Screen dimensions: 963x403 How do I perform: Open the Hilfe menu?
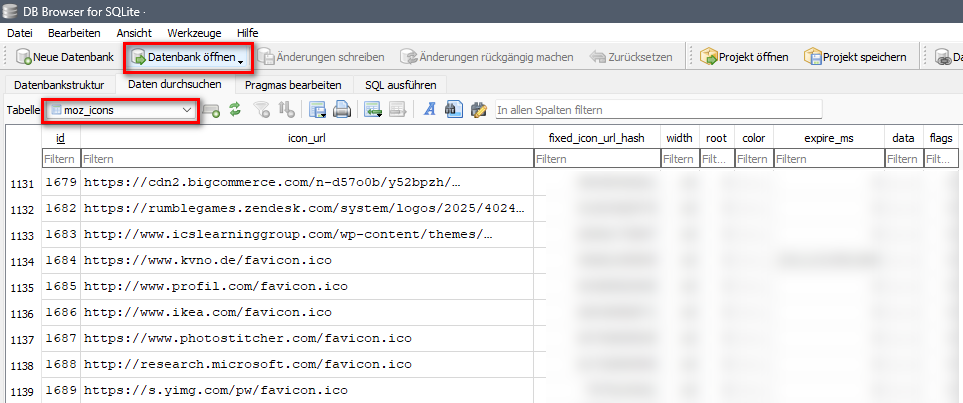click(x=248, y=33)
